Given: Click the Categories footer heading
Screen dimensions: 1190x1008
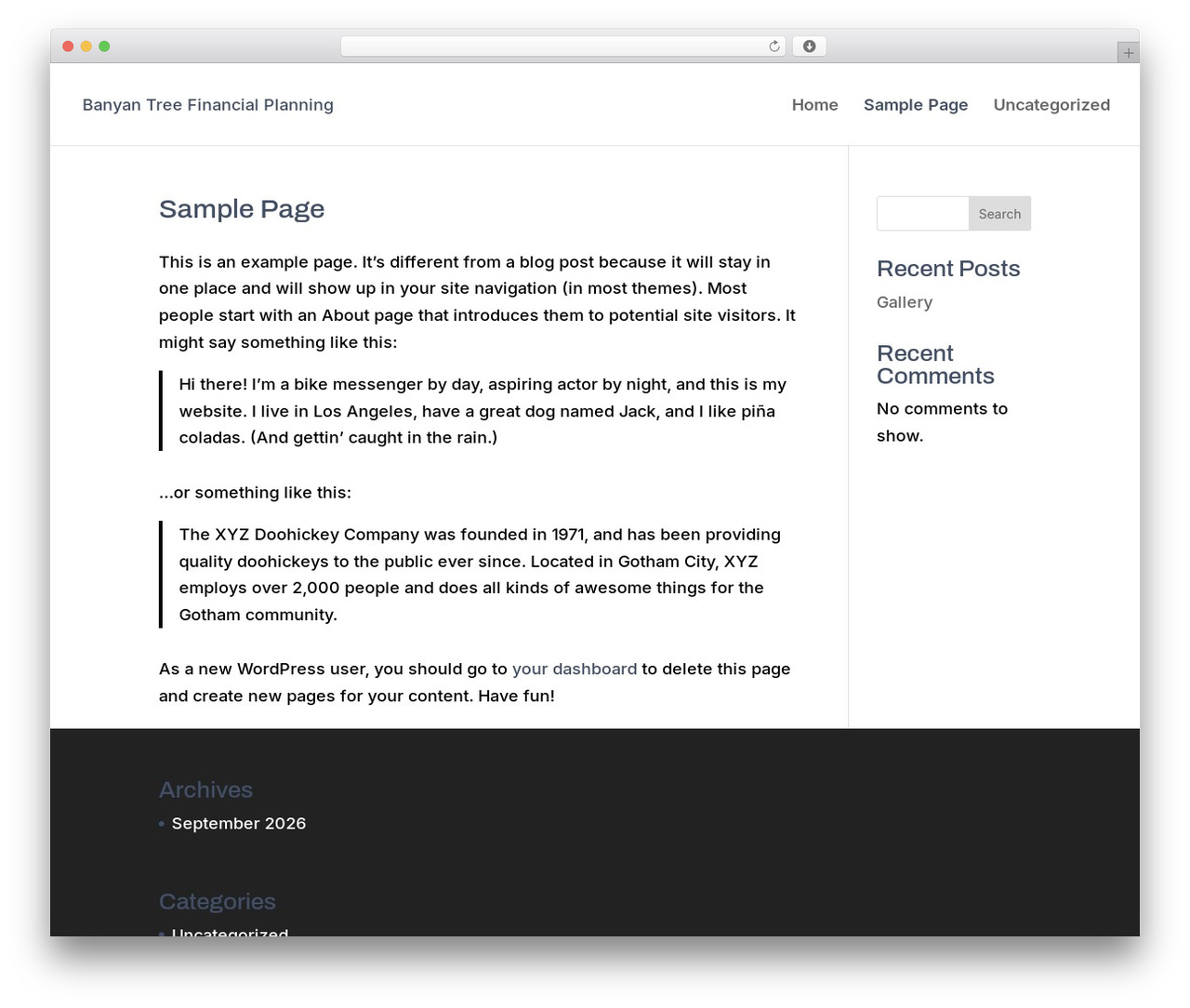Looking at the screenshot, I should (x=218, y=901).
